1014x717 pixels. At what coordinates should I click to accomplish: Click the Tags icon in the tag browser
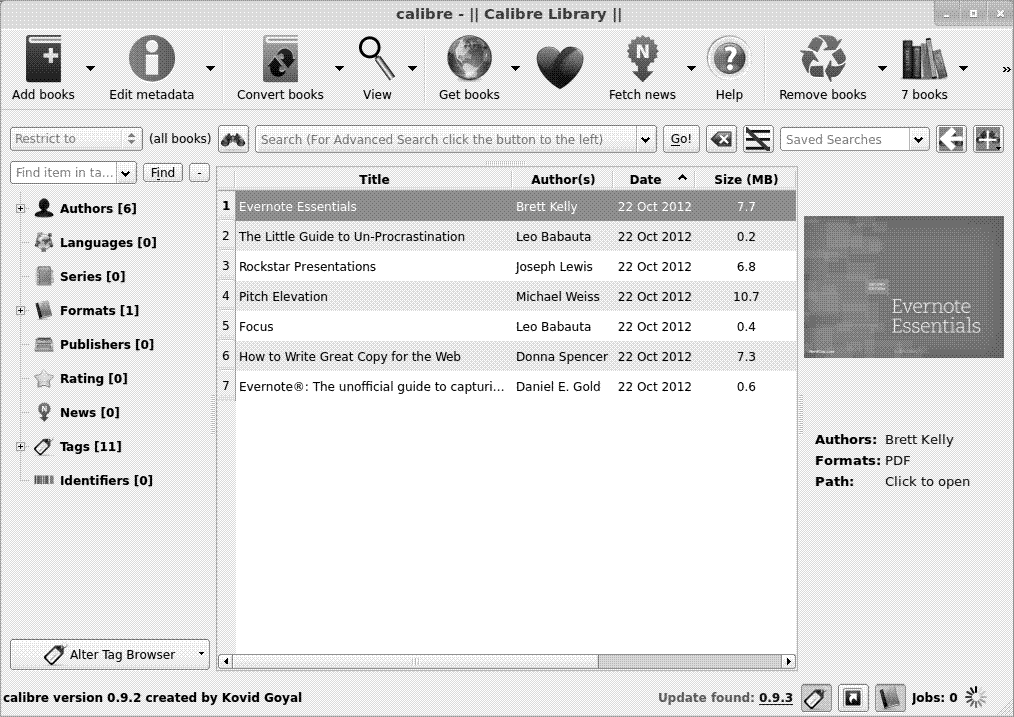coord(44,446)
